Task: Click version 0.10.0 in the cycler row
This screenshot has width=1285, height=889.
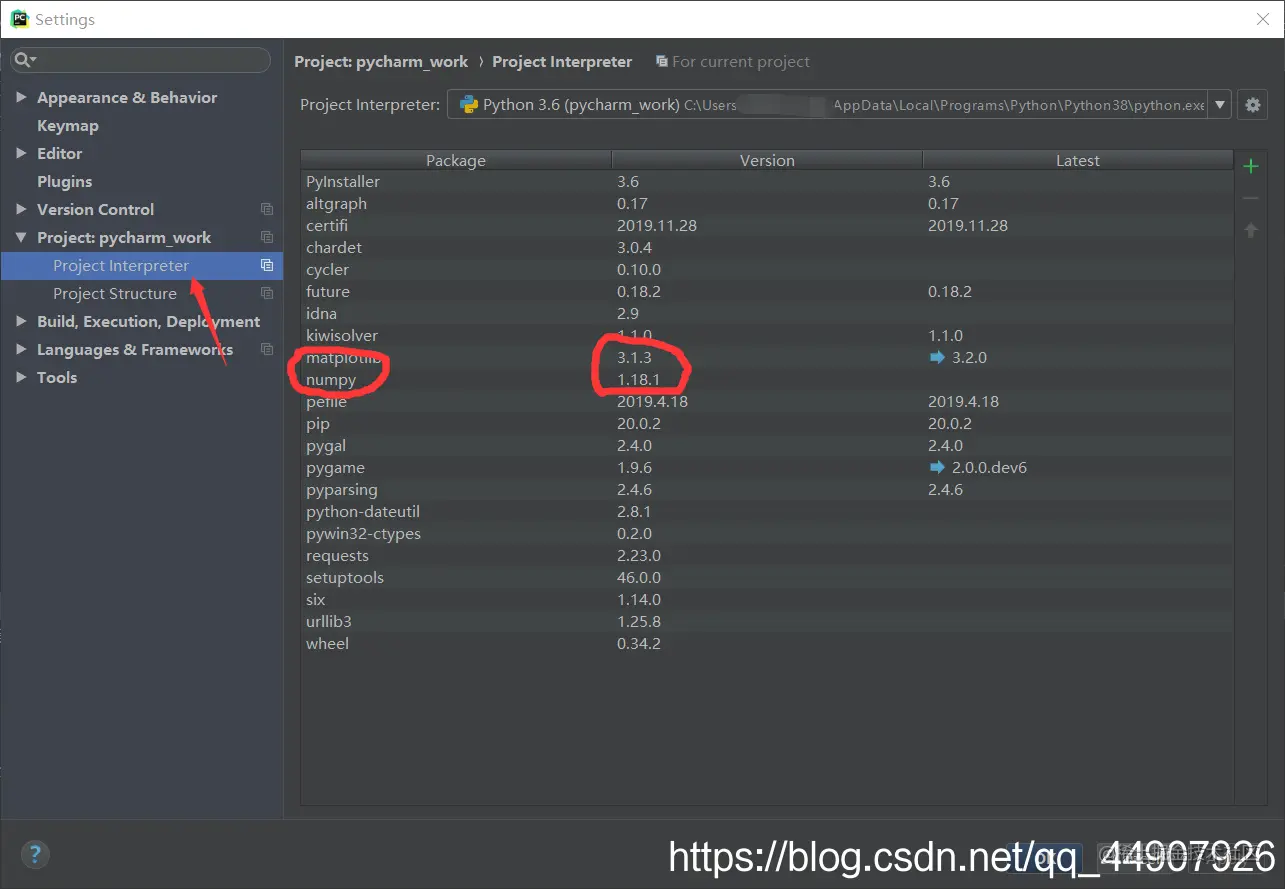Action: coord(639,269)
